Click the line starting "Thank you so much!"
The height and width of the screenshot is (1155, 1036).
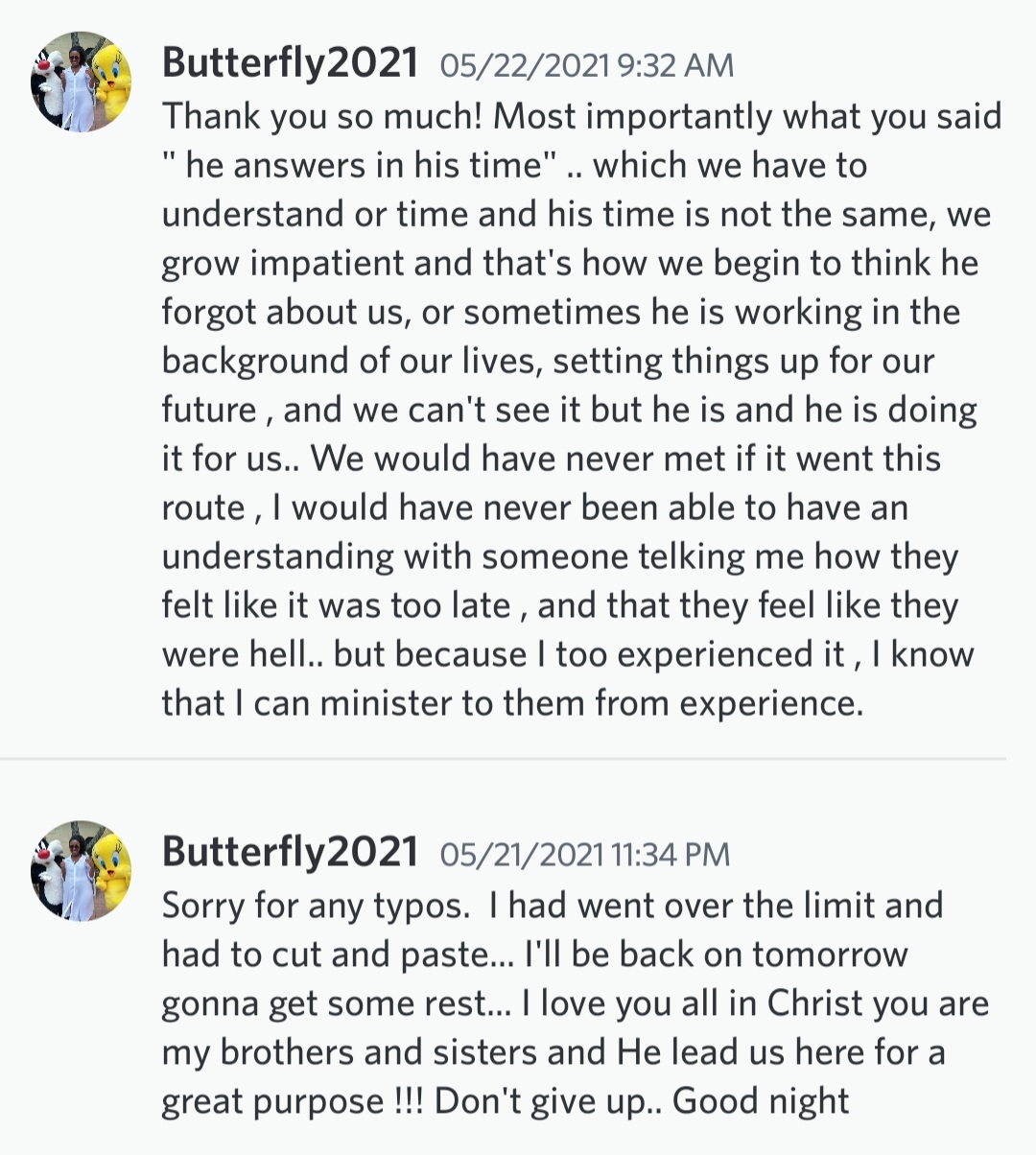(x=580, y=116)
